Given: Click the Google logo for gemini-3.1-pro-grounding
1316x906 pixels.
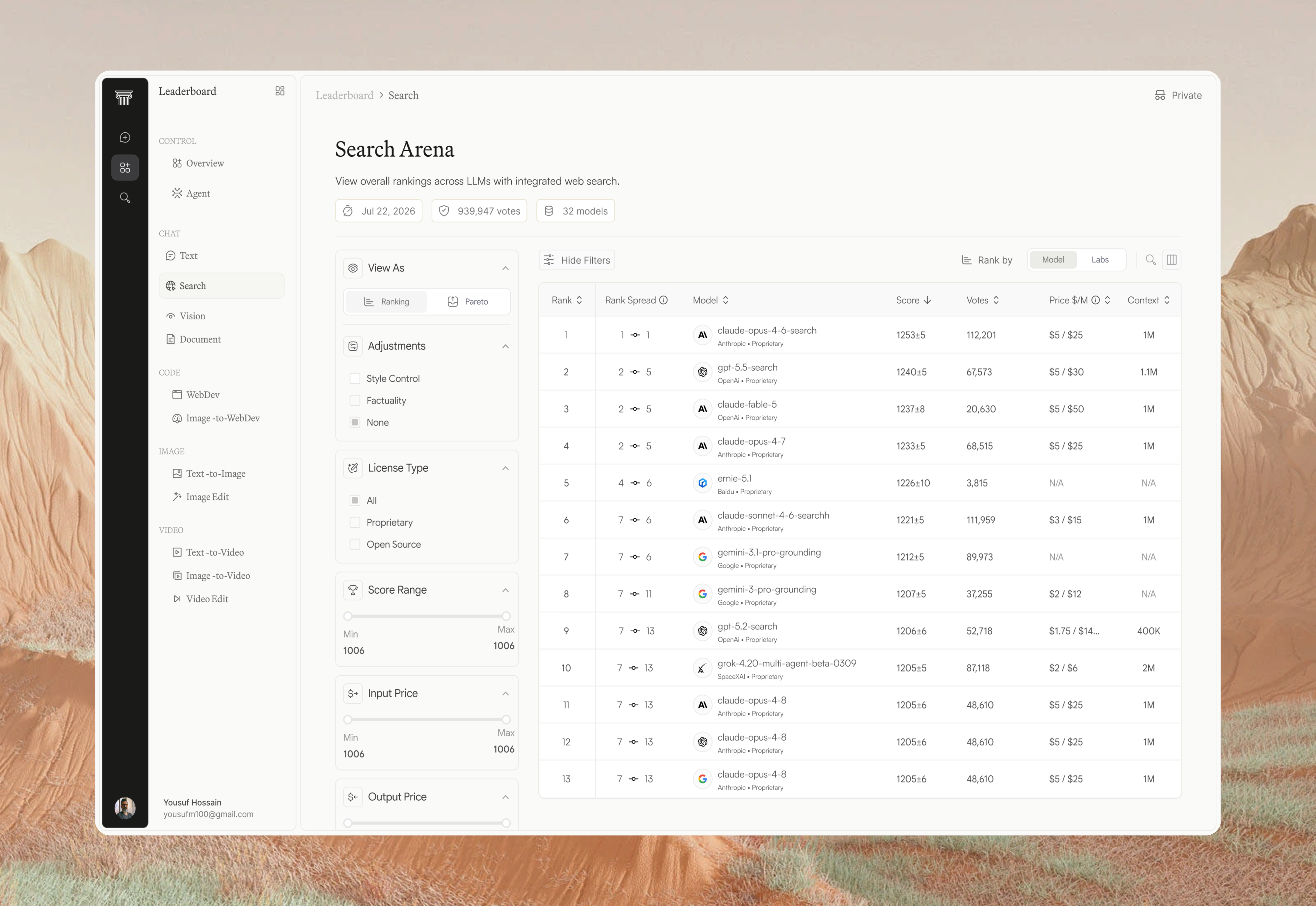Looking at the screenshot, I should (x=703, y=557).
